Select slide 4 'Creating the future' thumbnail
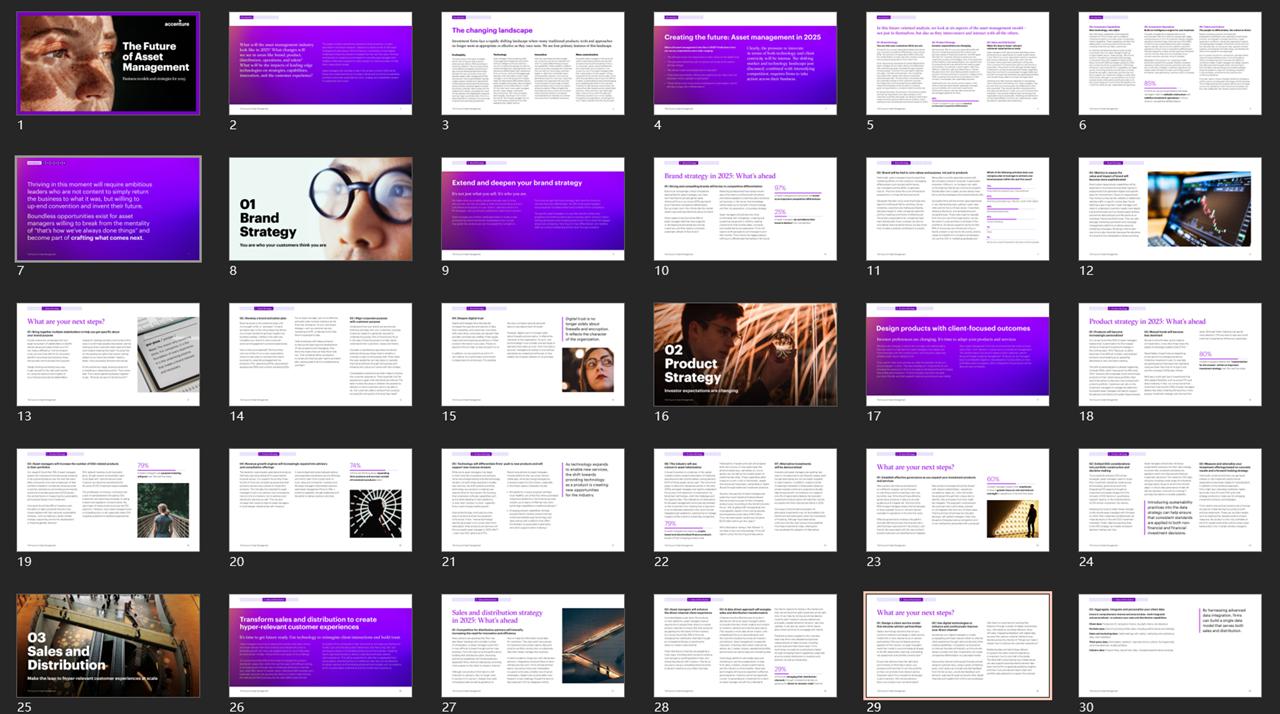The width and height of the screenshot is (1280, 714). point(745,63)
